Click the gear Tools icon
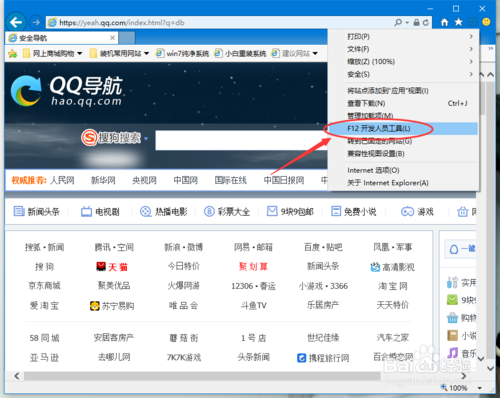The height and width of the screenshot is (398, 500). point(473,22)
